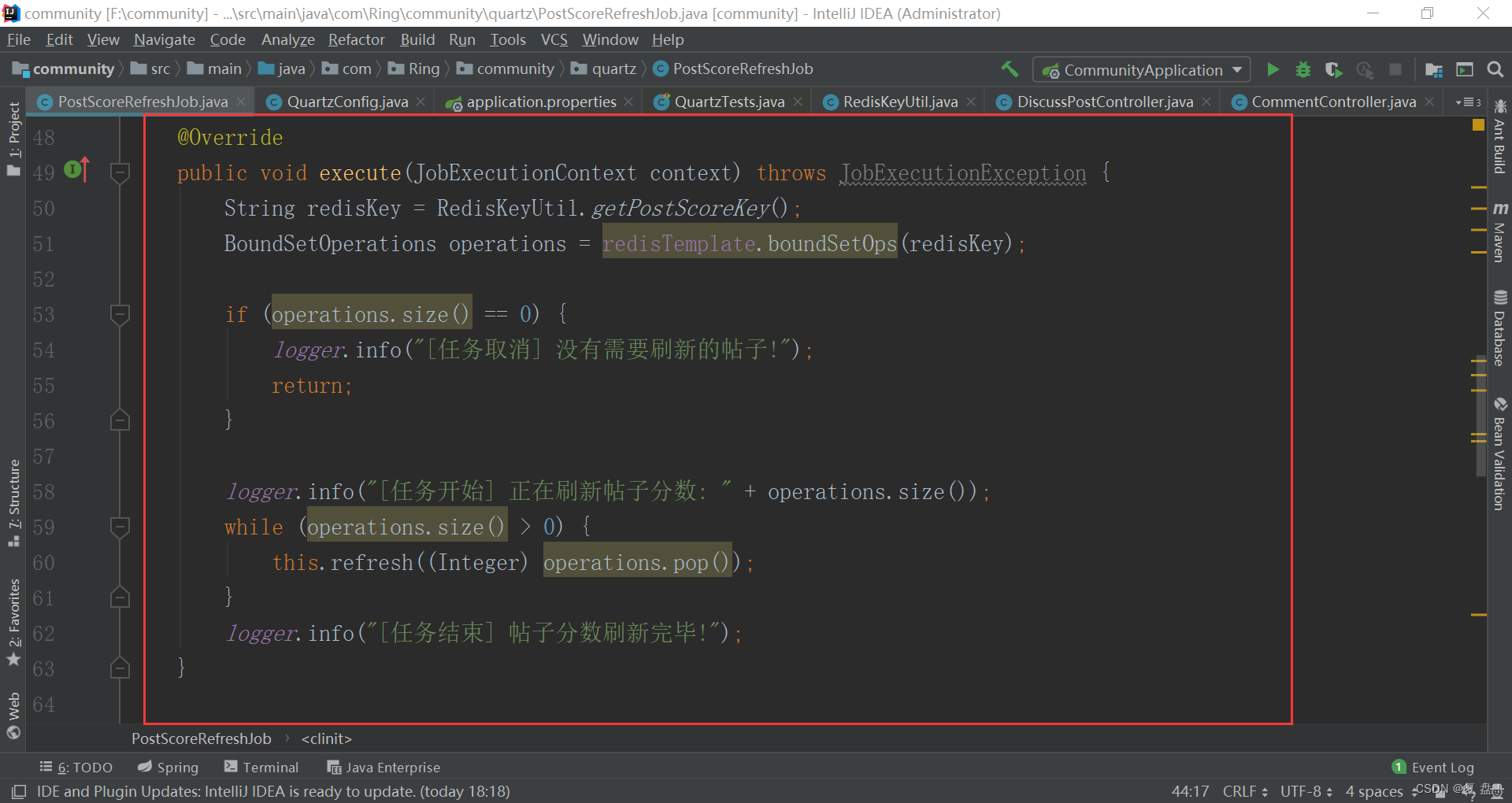Open the VCS menu

(554, 39)
